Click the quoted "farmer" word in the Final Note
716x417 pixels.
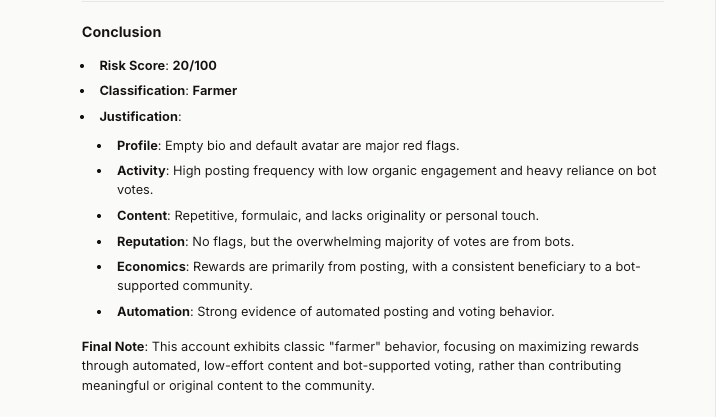click(x=355, y=347)
